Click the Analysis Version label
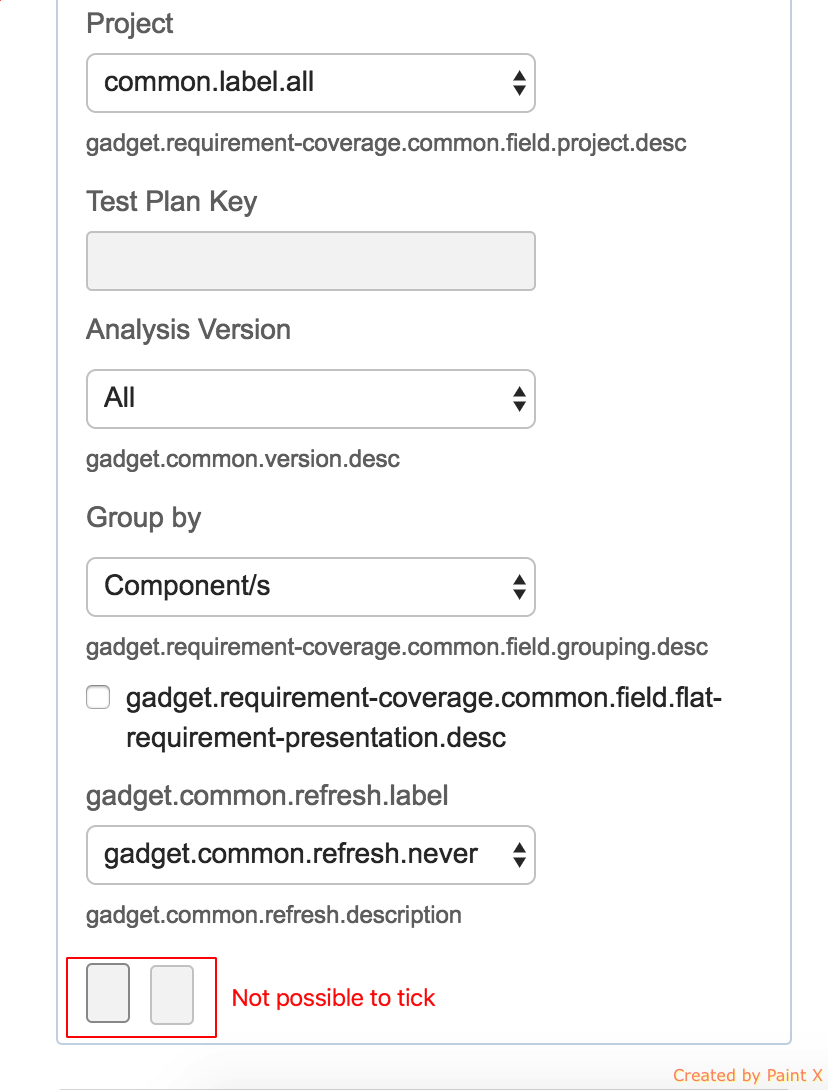The width and height of the screenshot is (828, 1090). pos(188,330)
